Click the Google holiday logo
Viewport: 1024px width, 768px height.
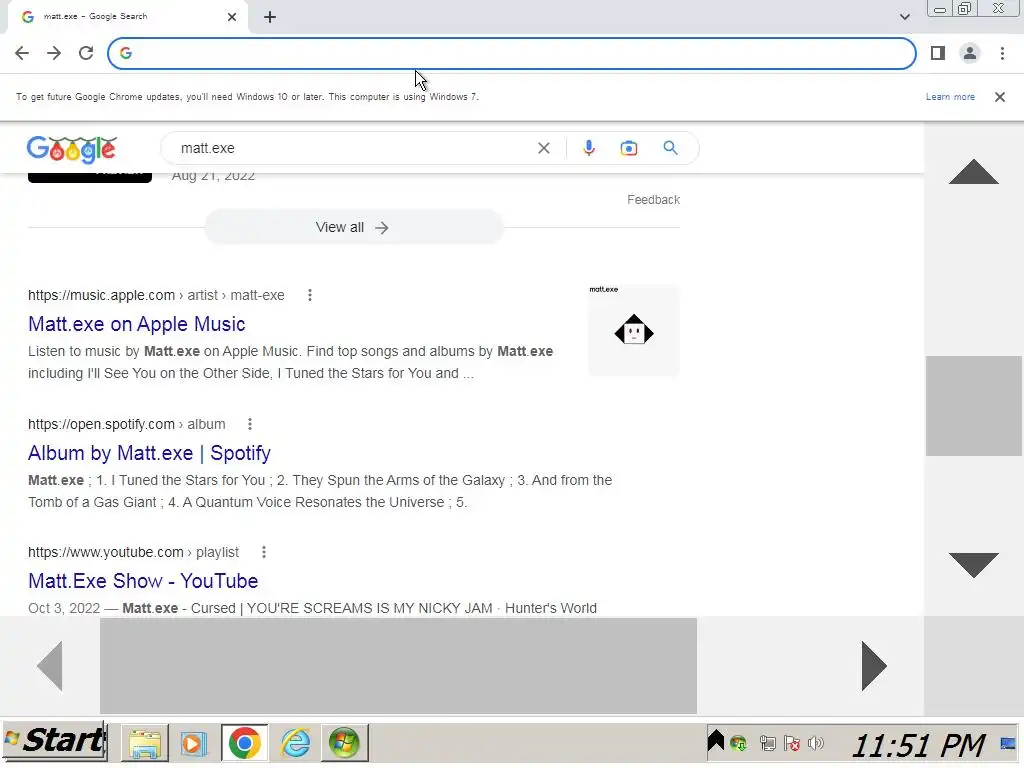[72, 149]
